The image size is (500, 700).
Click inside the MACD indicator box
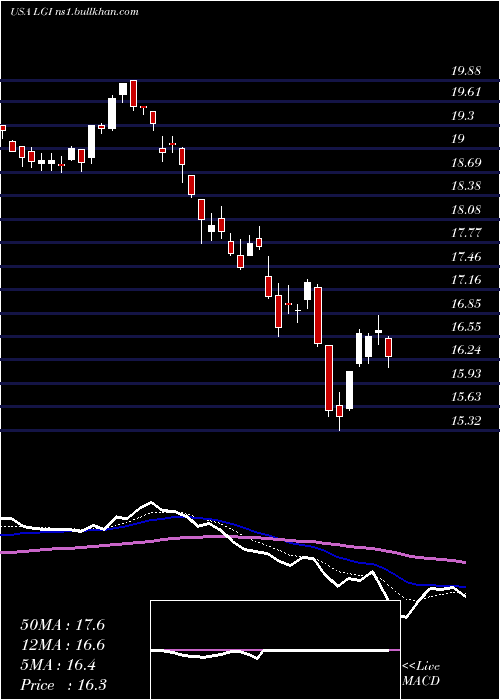pos(275,650)
